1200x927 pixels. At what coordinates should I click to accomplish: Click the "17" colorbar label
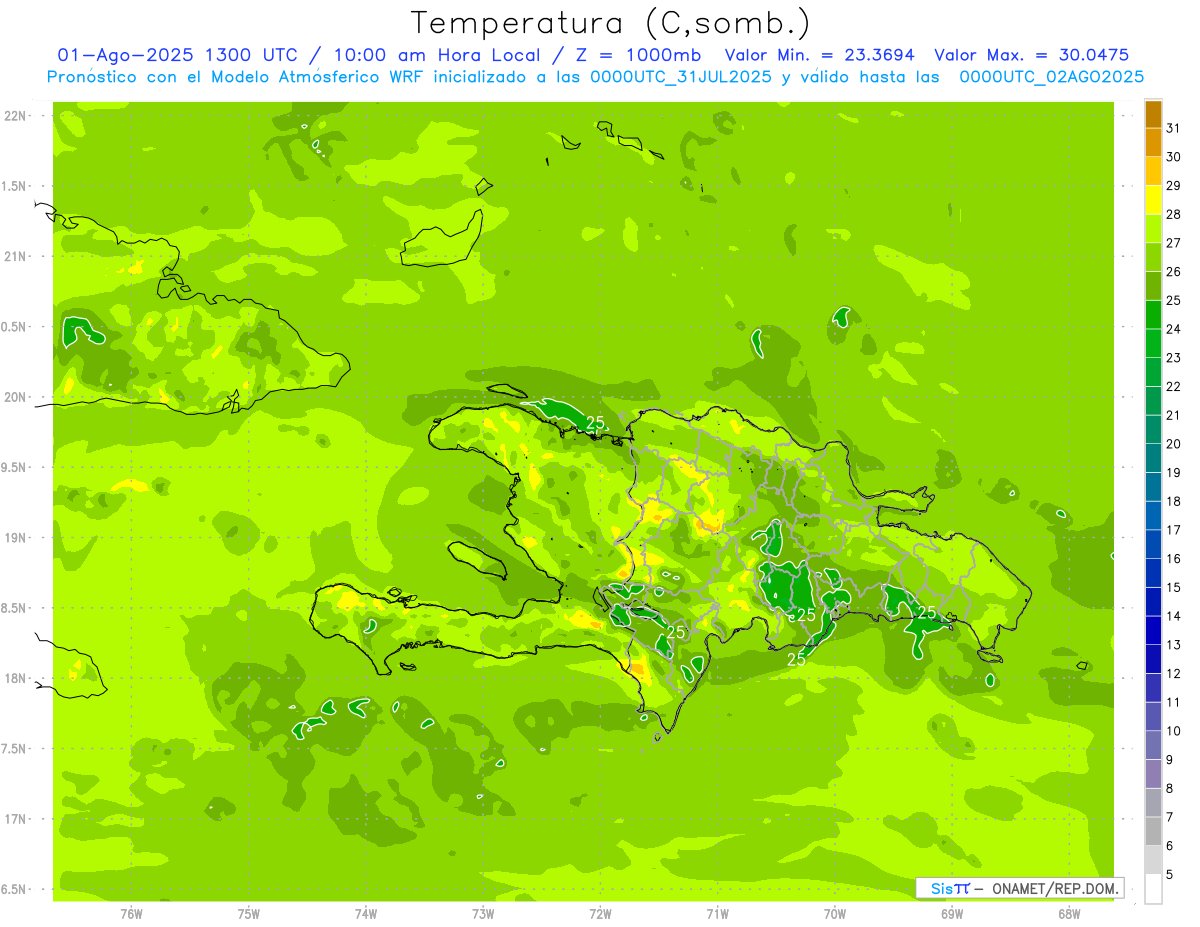coord(1174,530)
